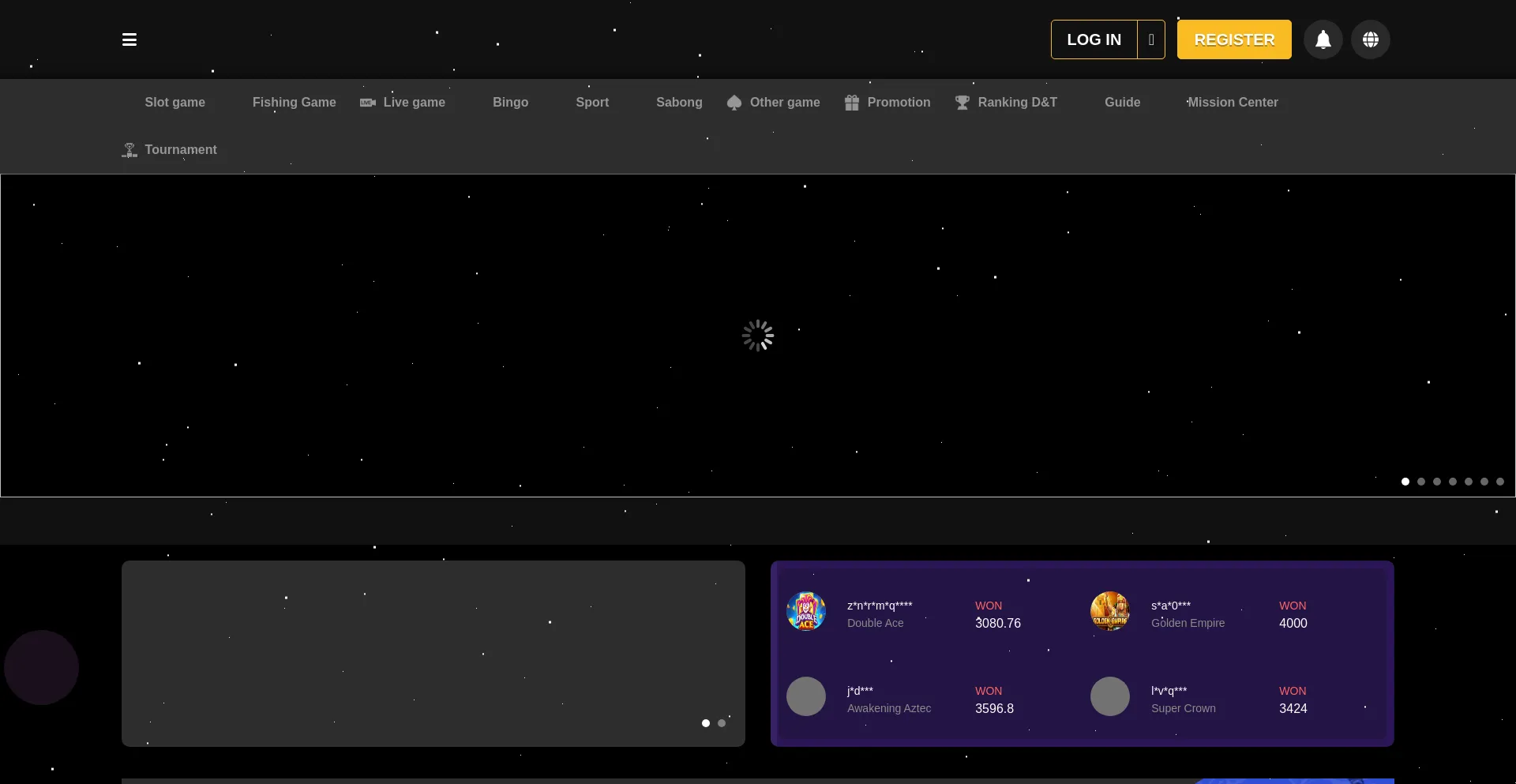Open the language globe icon
This screenshot has width=1516, height=784.
point(1371,39)
